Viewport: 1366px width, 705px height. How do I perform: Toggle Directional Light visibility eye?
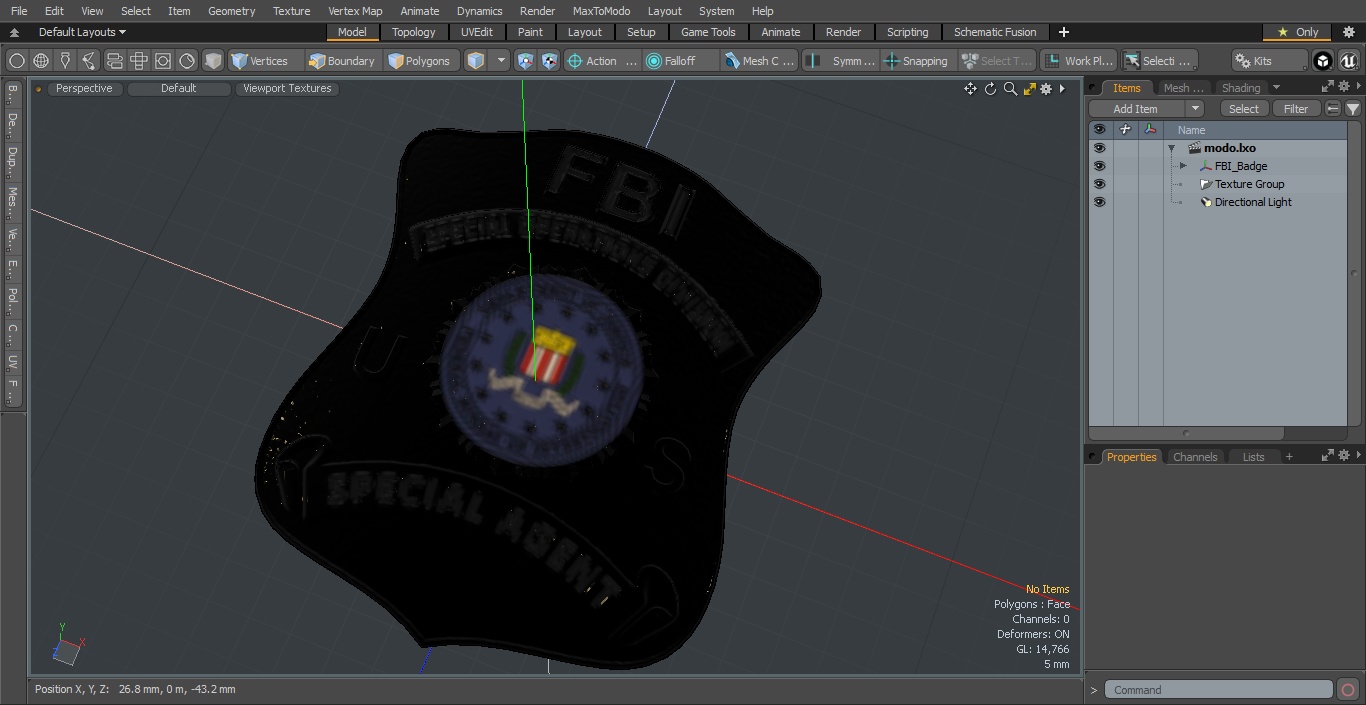(1100, 202)
